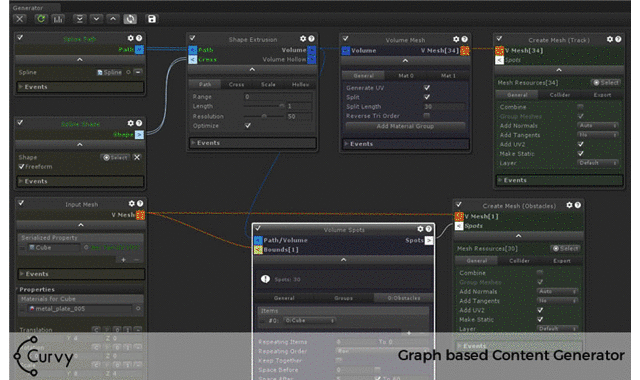
Task: Toggle Generate UV checkbox in Volume Mesh
Action: coord(427,87)
